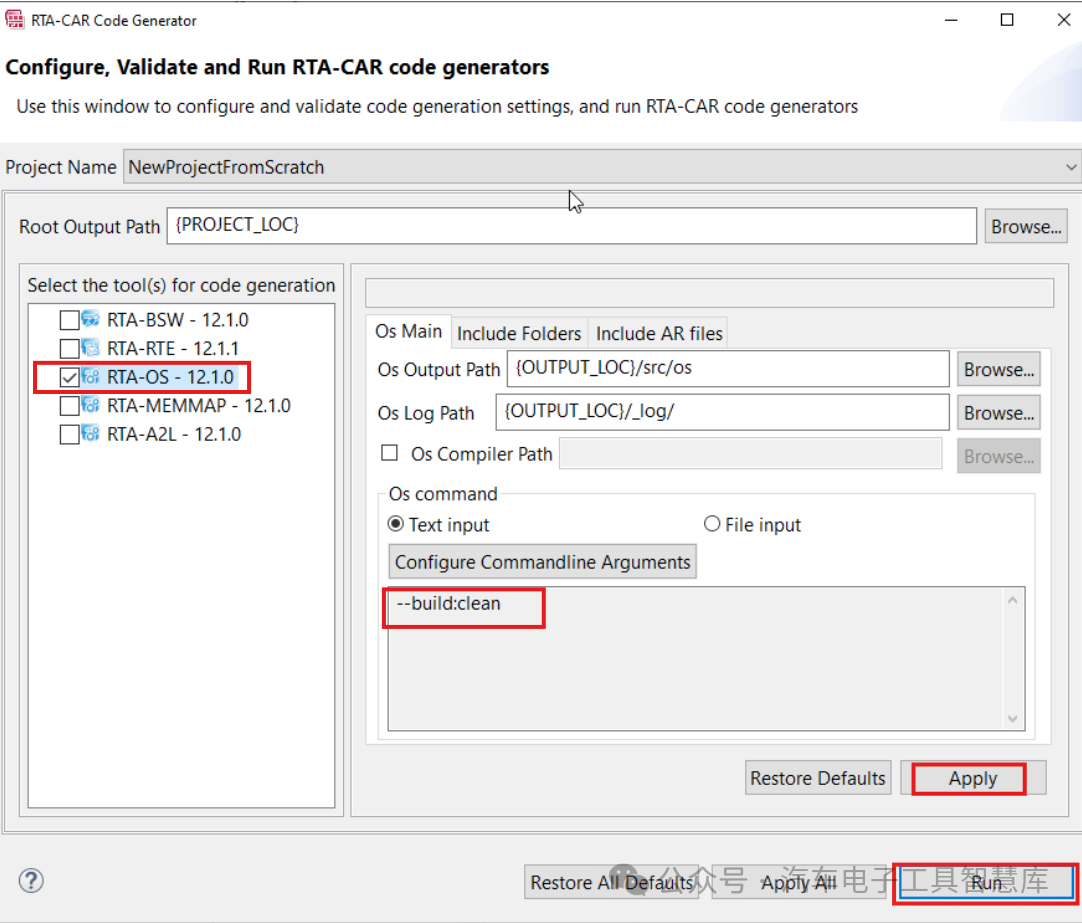Click the Restore All Defaults button
The width and height of the screenshot is (1082, 923).
[x=611, y=882]
